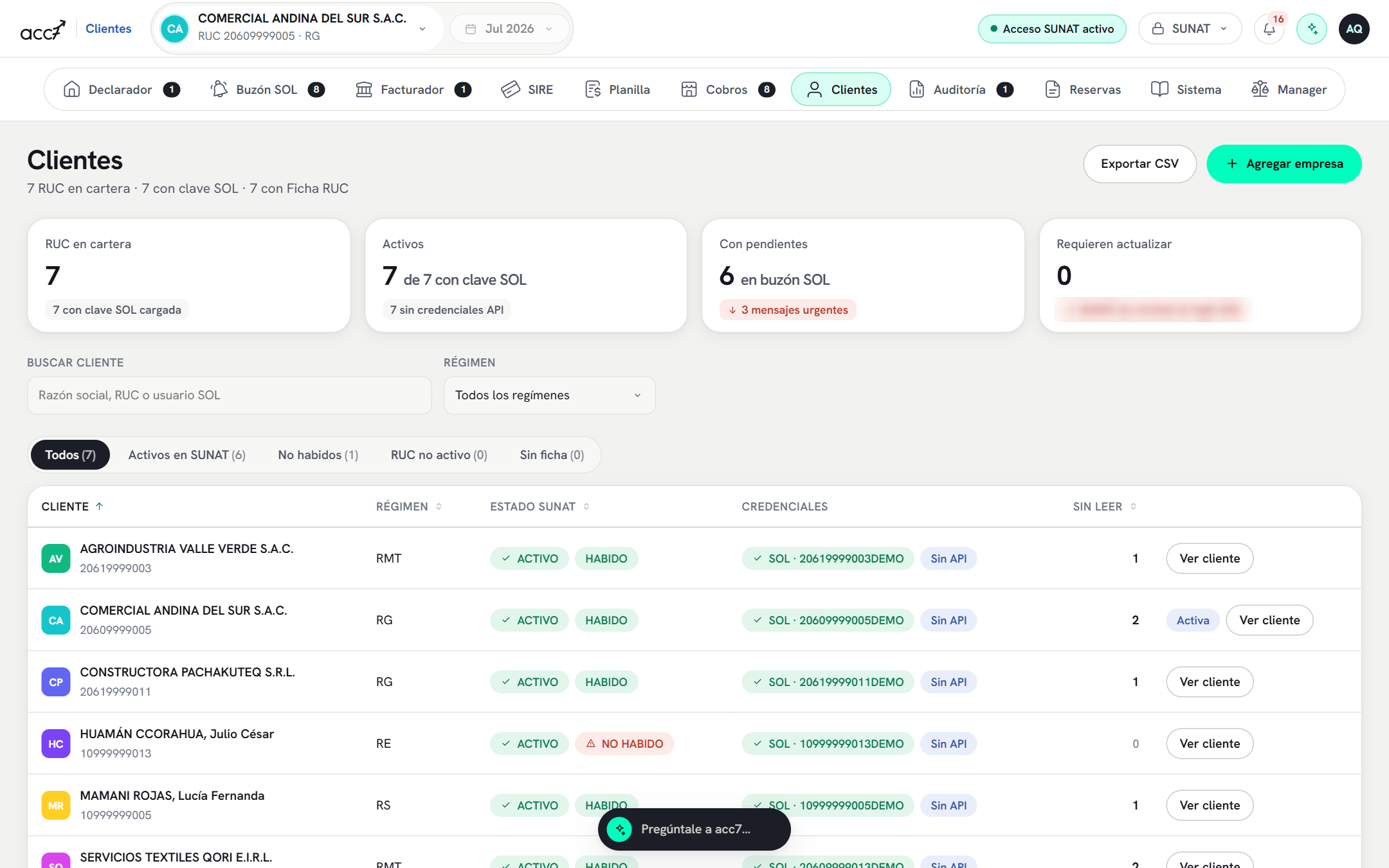Image resolution: width=1389 pixels, height=868 pixels.
Task: Click the AV avatar of Agroindustria Valle Verde
Action: pyautogui.click(x=56, y=559)
